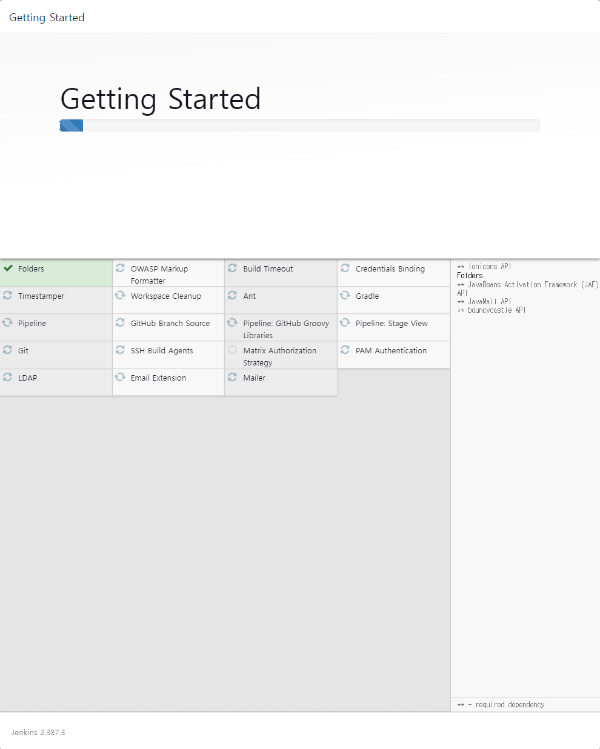
Task: Click the Folders entry in the install log
Action: coord(470,275)
